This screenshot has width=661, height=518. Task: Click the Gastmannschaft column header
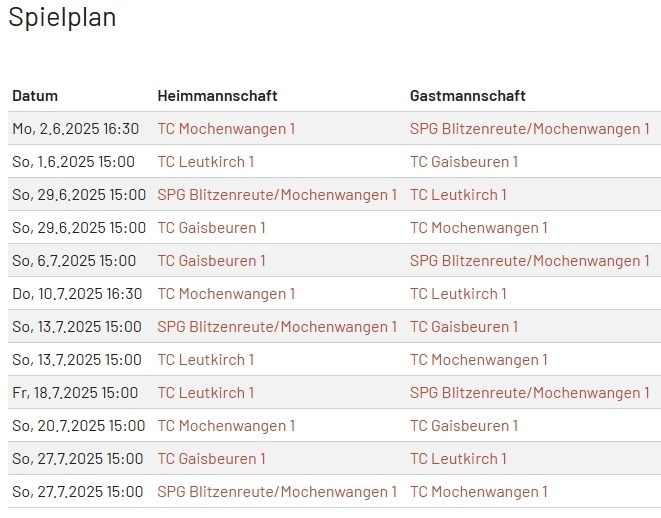tap(467, 96)
